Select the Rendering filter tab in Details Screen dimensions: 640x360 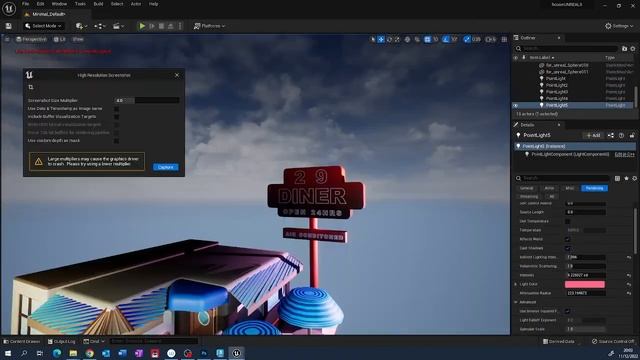pos(594,188)
